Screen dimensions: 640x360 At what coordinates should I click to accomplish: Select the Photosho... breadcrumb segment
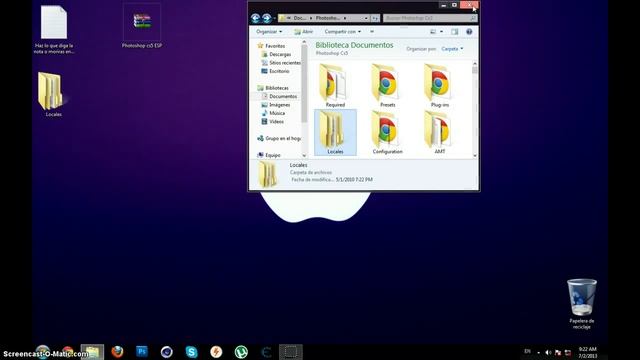pyautogui.click(x=328, y=18)
